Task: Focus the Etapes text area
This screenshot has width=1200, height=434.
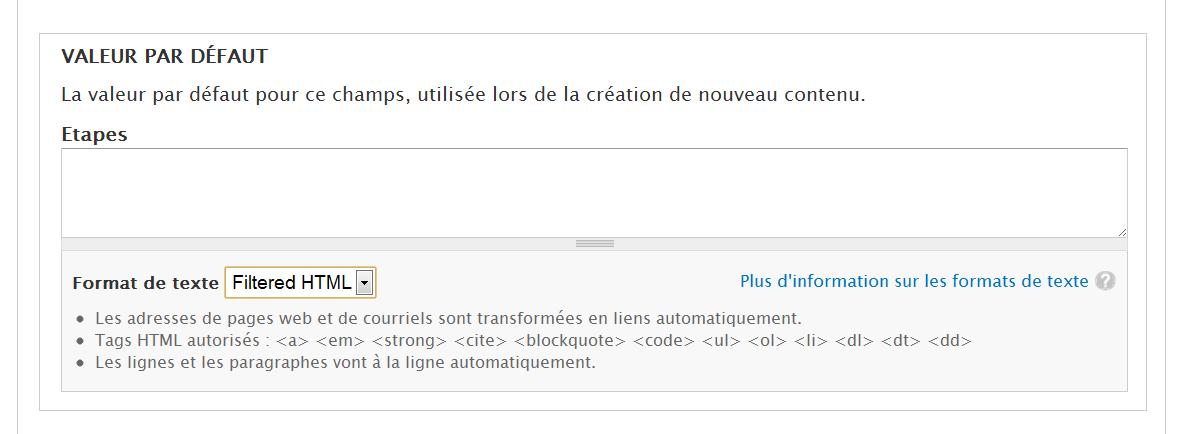Action: (x=594, y=192)
